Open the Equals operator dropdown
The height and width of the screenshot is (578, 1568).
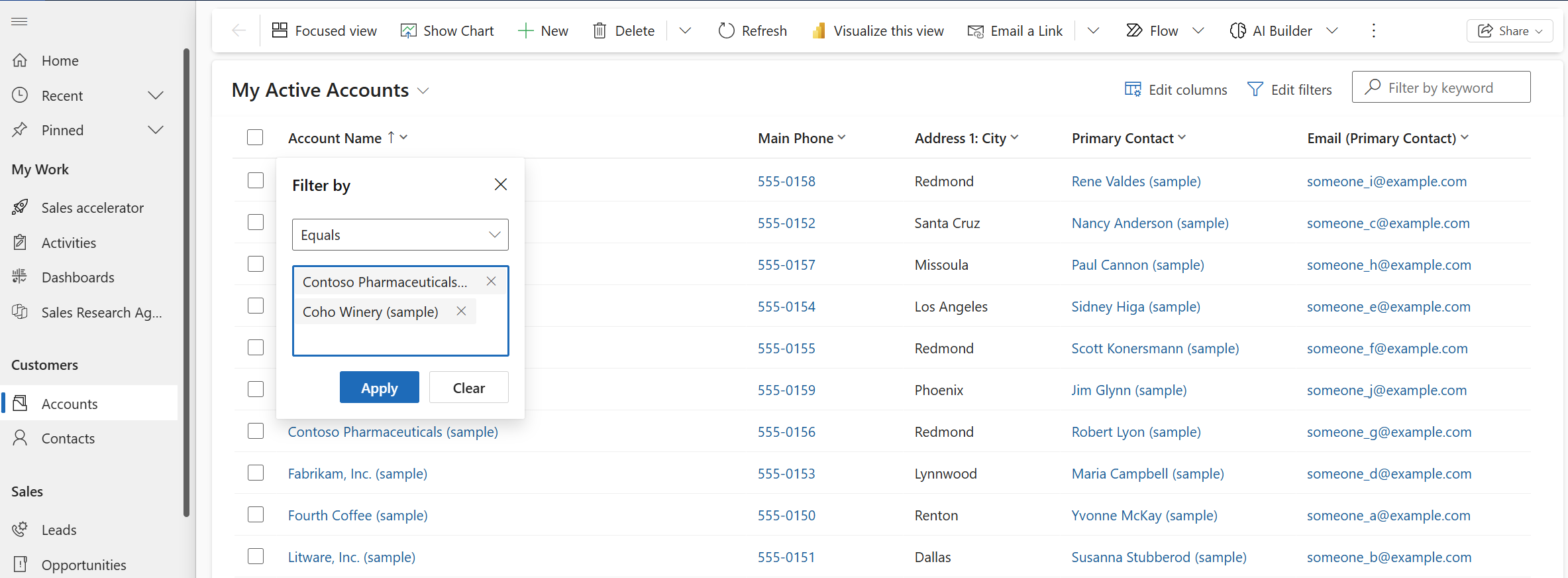[400, 235]
